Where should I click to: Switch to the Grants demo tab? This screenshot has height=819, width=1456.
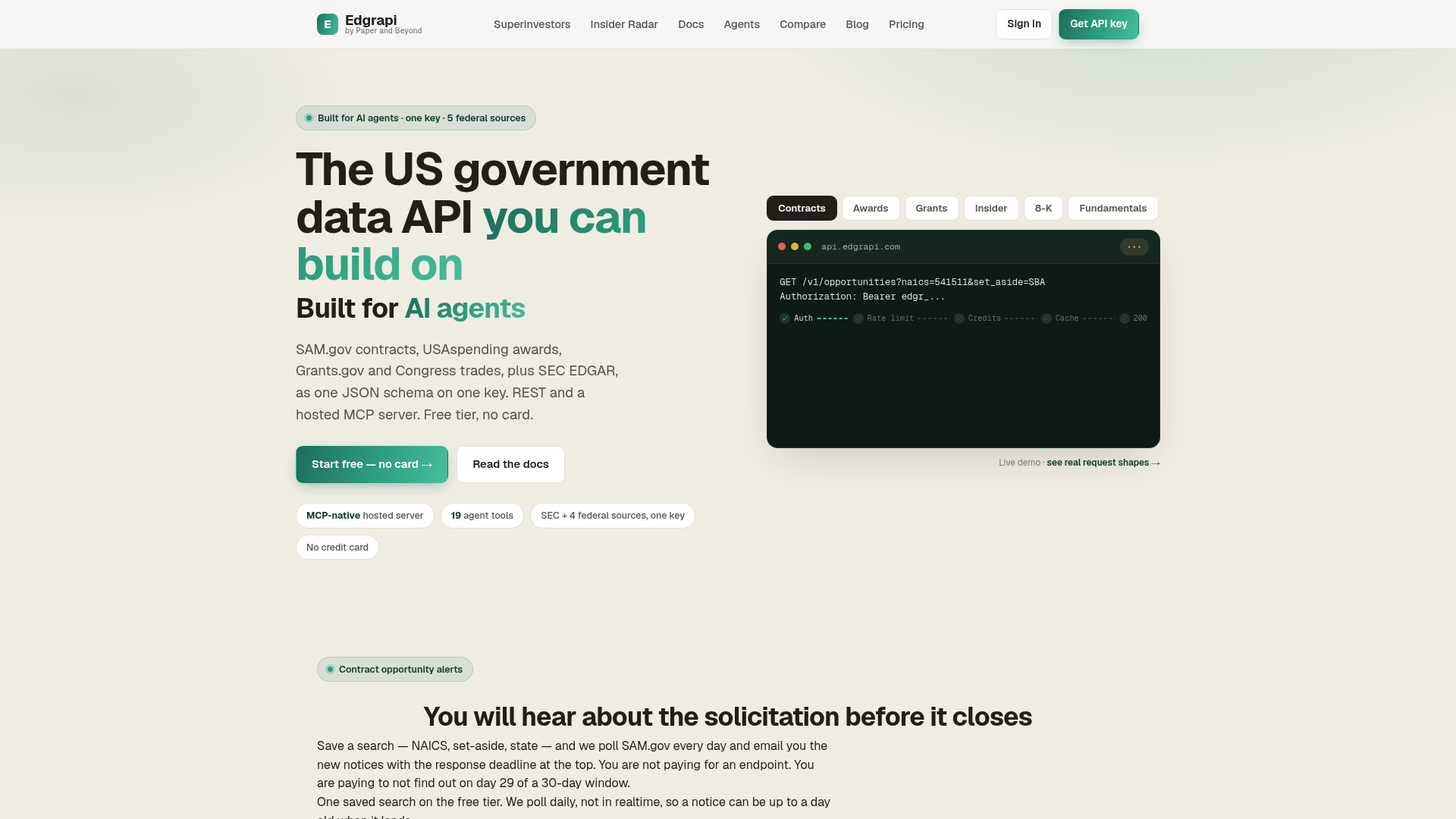(931, 209)
